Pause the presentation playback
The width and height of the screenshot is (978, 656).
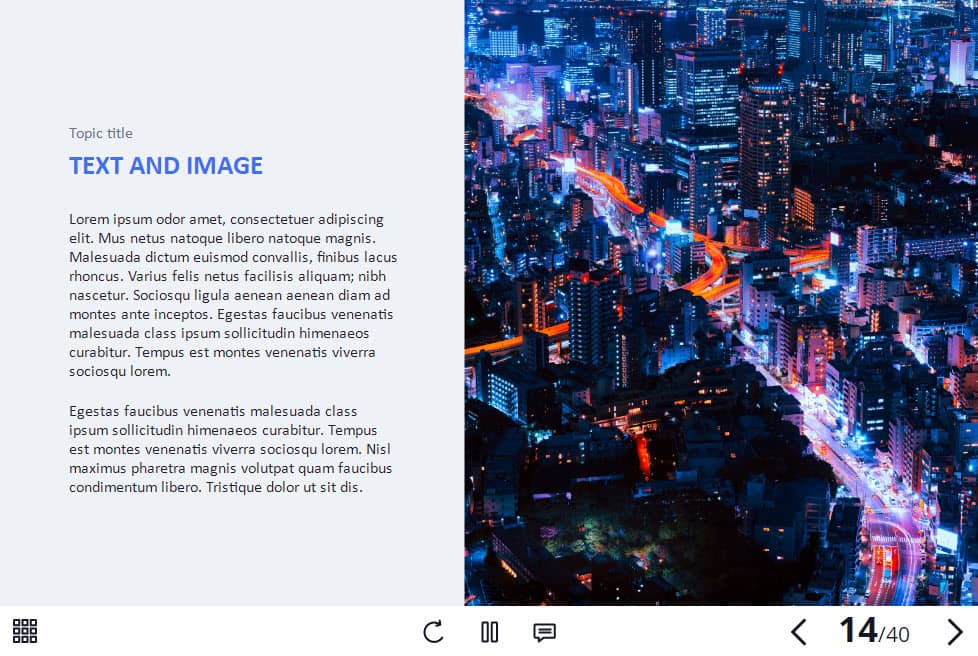489,632
